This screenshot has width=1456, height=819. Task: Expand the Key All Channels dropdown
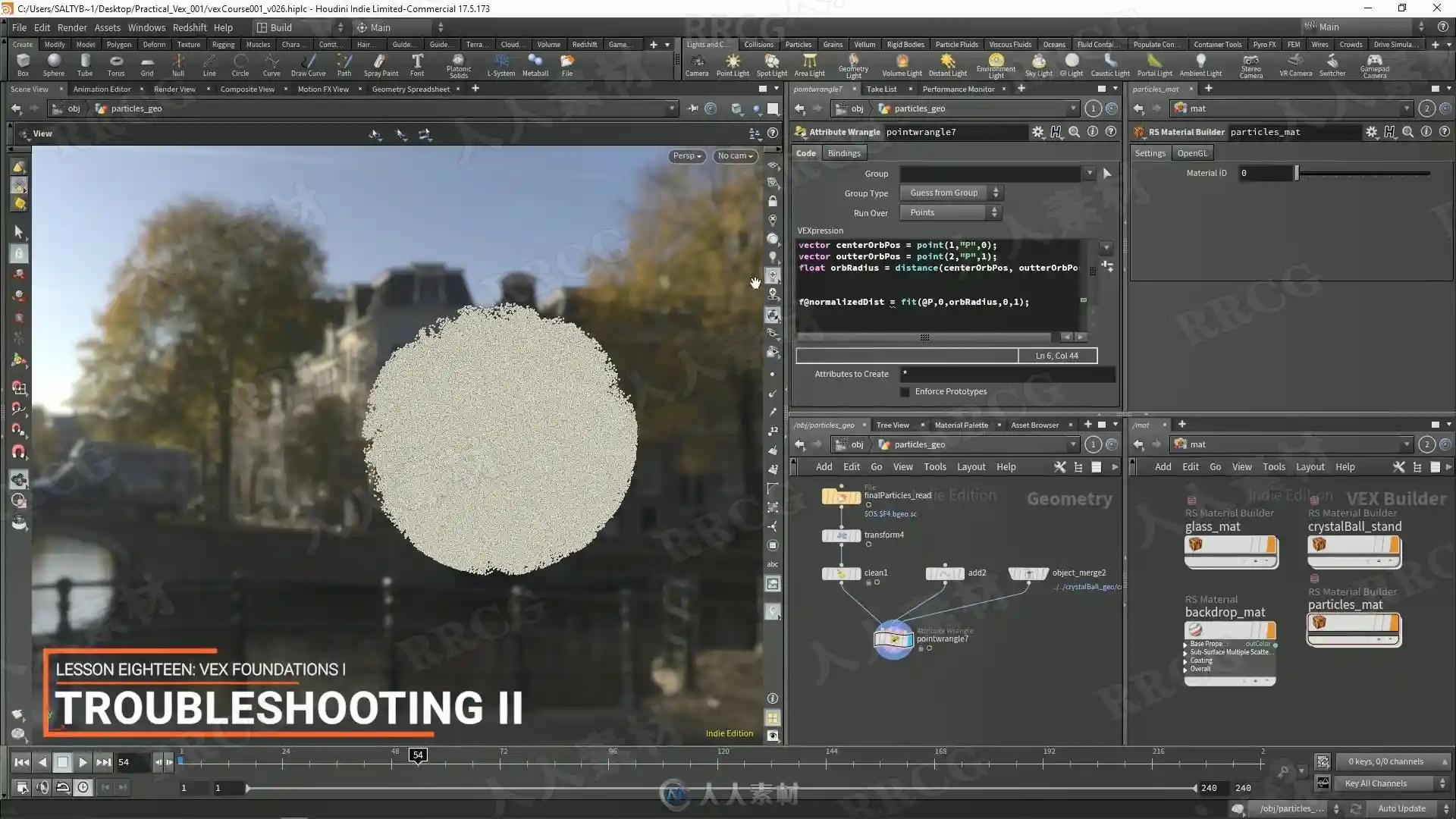coord(1394,783)
